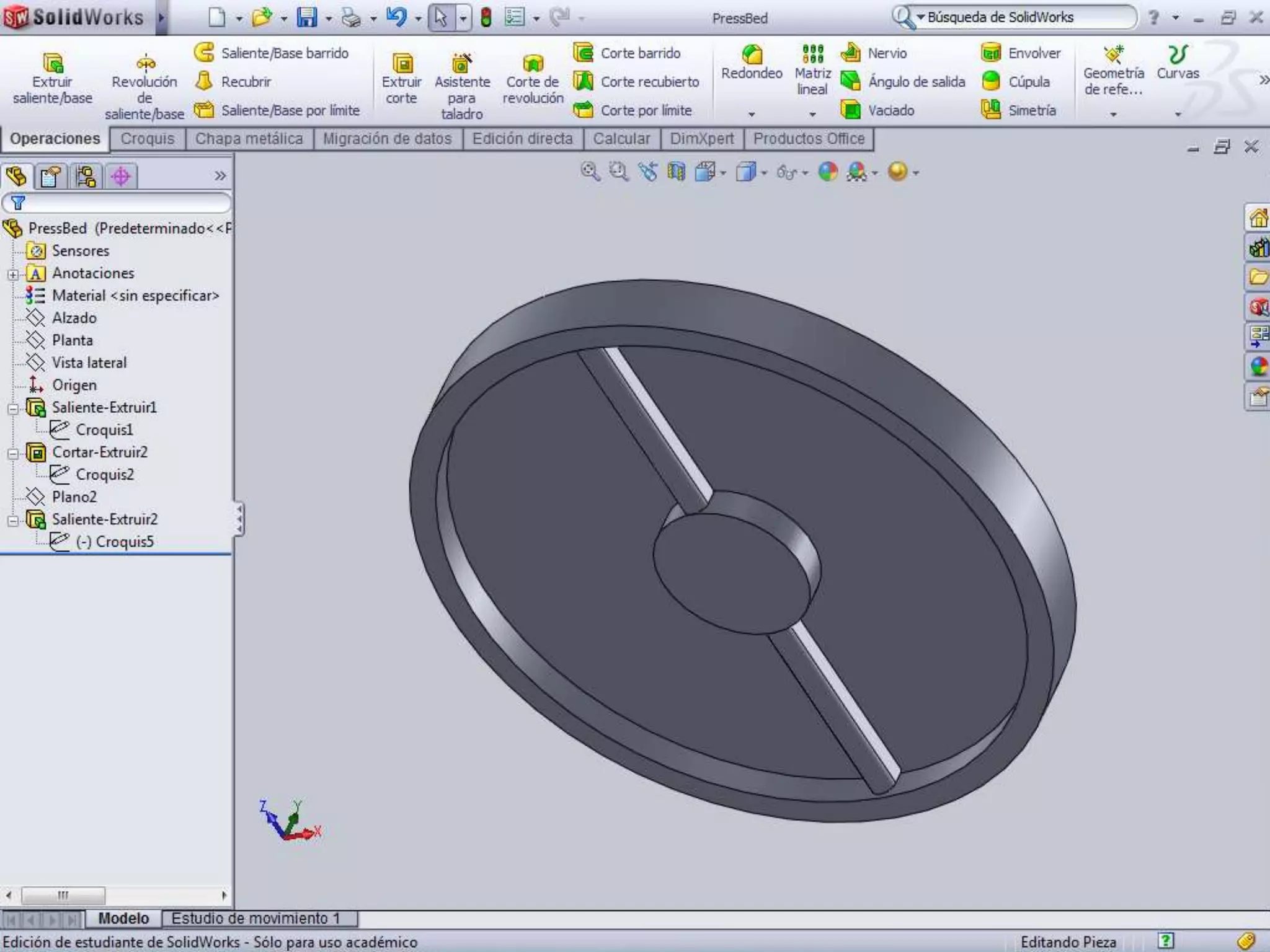This screenshot has height=952, width=1270.
Task: Open the Chapa metálica tab
Action: click(249, 139)
